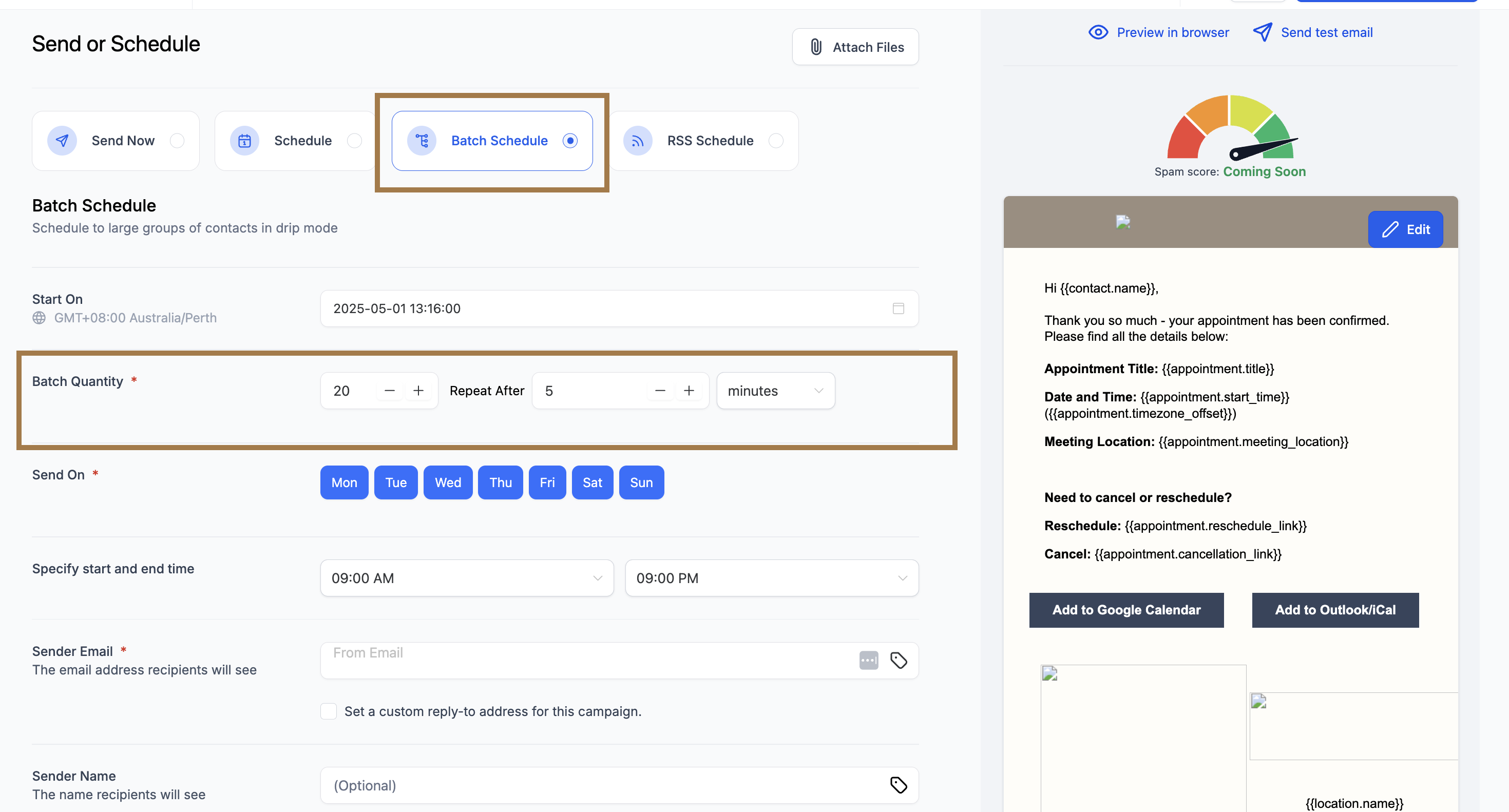The width and height of the screenshot is (1509, 812).
Task: Click Add to Google Calendar button
Action: 1126,610
